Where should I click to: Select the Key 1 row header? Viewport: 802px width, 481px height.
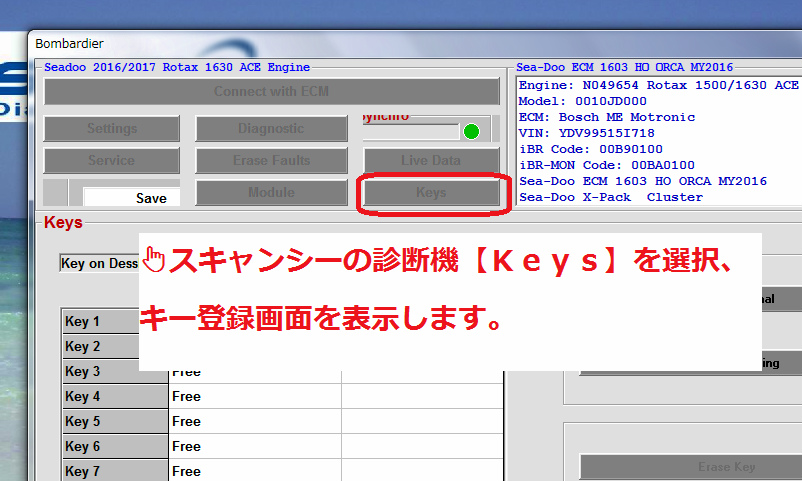pos(102,321)
